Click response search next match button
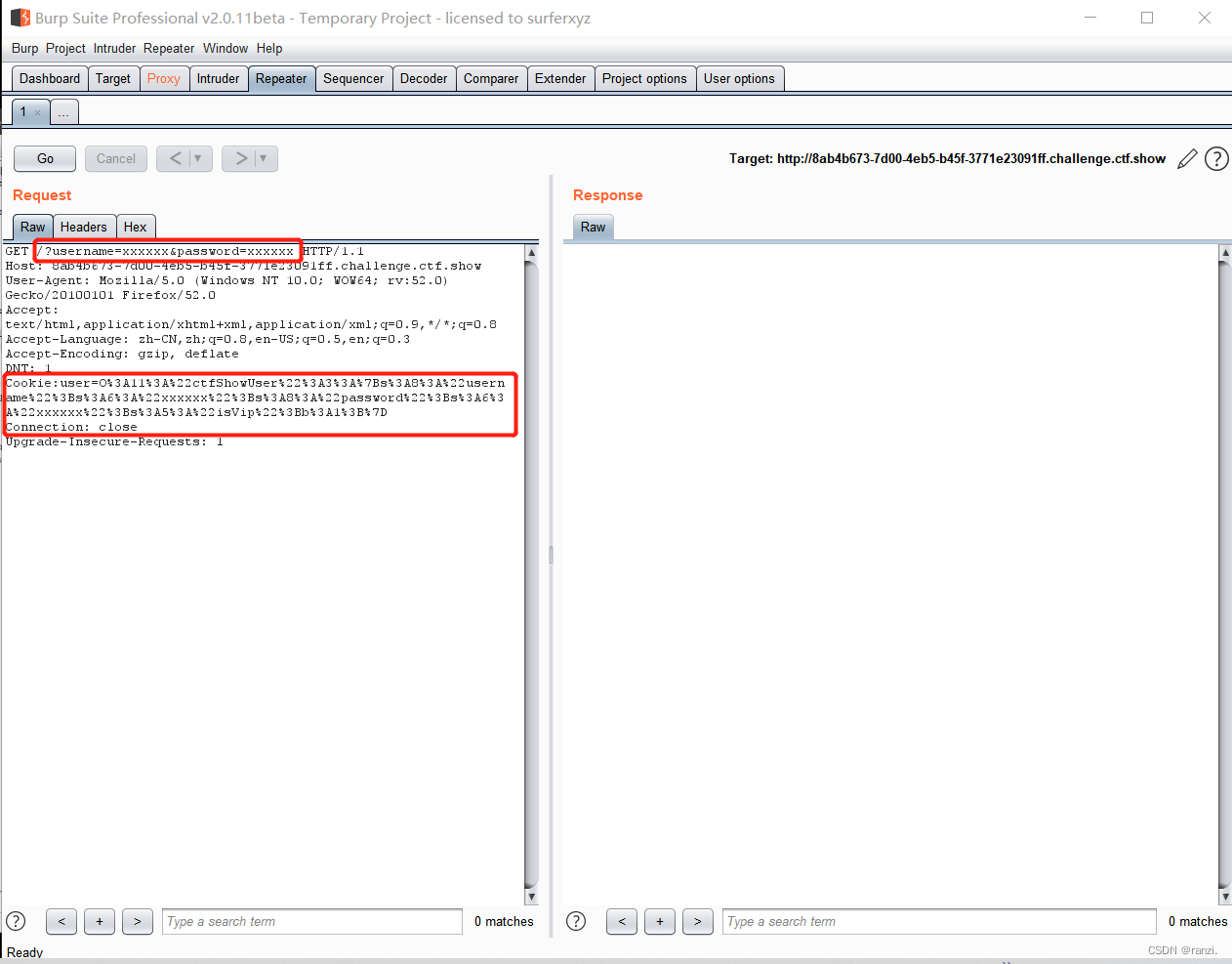 pyautogui.click(x=697, y=921)
